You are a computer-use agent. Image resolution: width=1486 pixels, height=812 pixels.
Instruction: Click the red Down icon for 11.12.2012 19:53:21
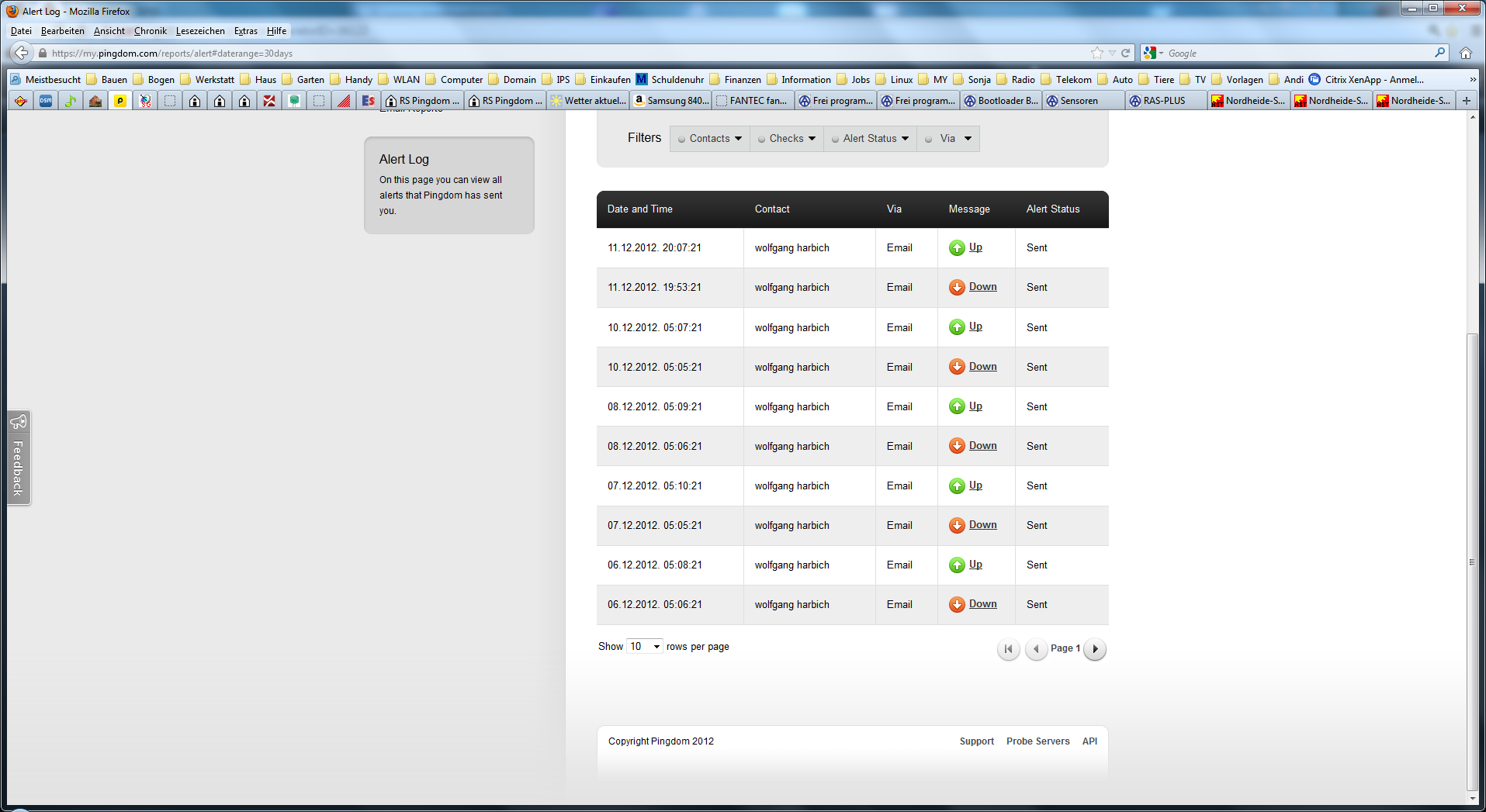tap(957, 288)
